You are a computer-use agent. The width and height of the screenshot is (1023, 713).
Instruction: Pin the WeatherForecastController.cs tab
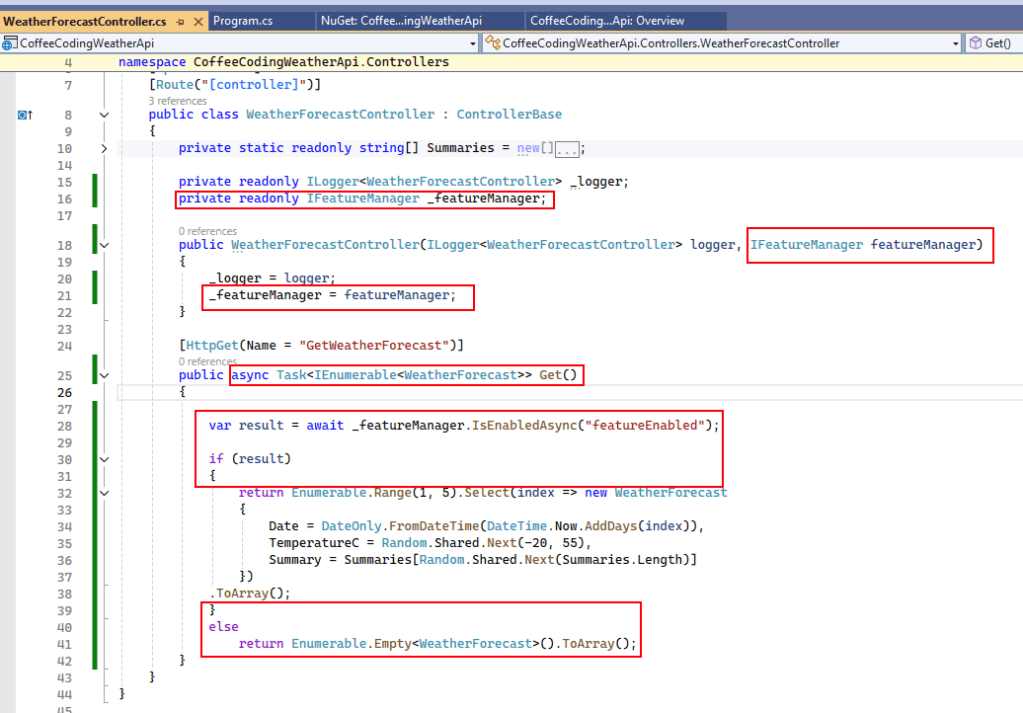(x=178, y=20)
